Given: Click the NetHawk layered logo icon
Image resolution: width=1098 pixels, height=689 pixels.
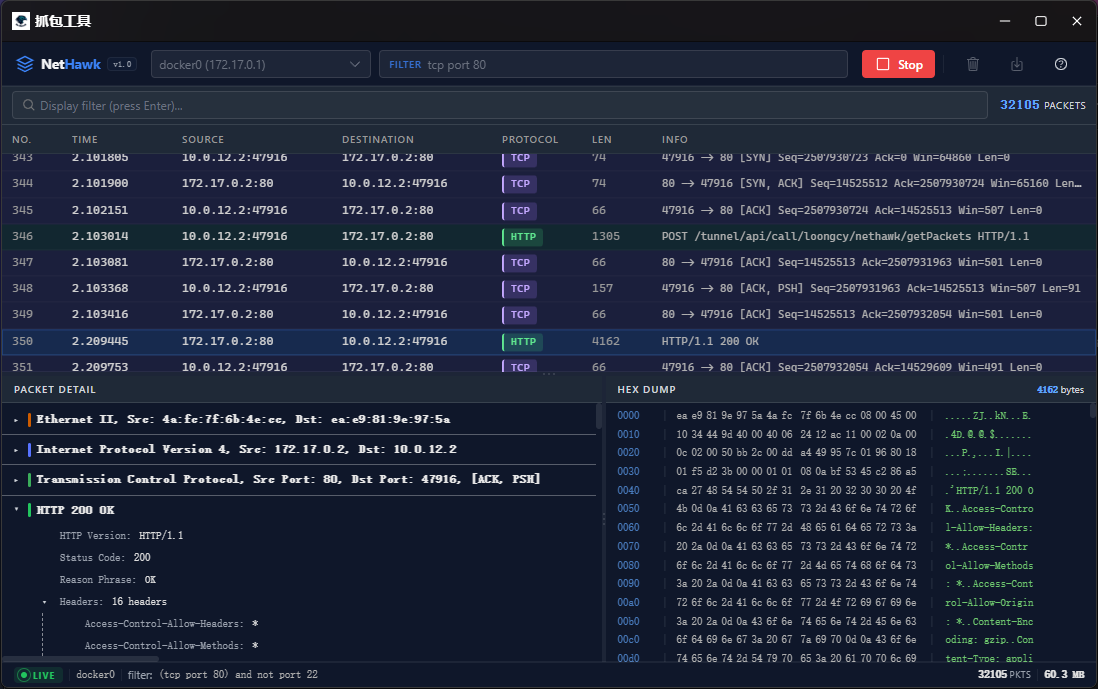Looking at the screenshot, I should (25, 64).
